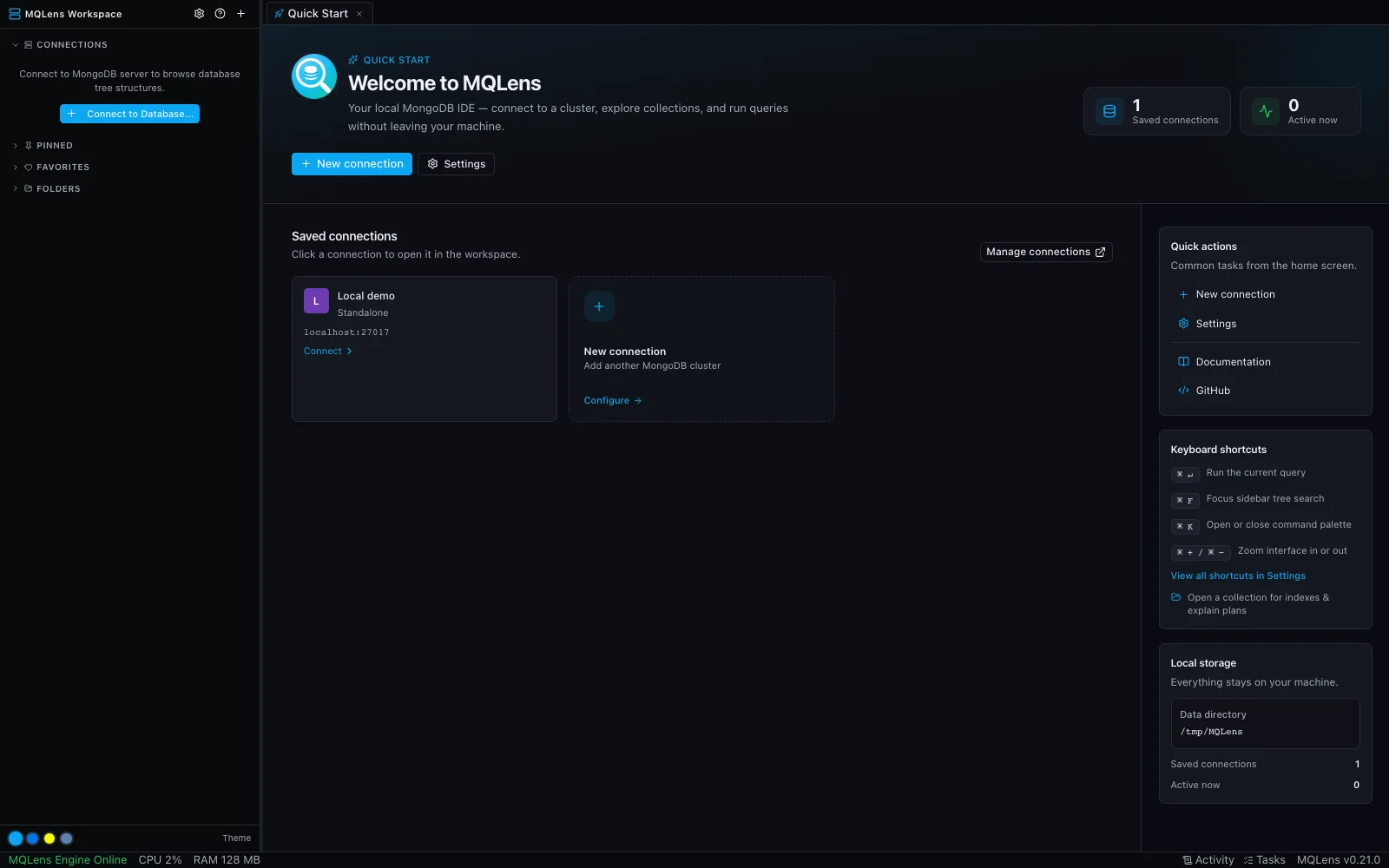Open Tasks in the status bar

[x=1264, y=860]
